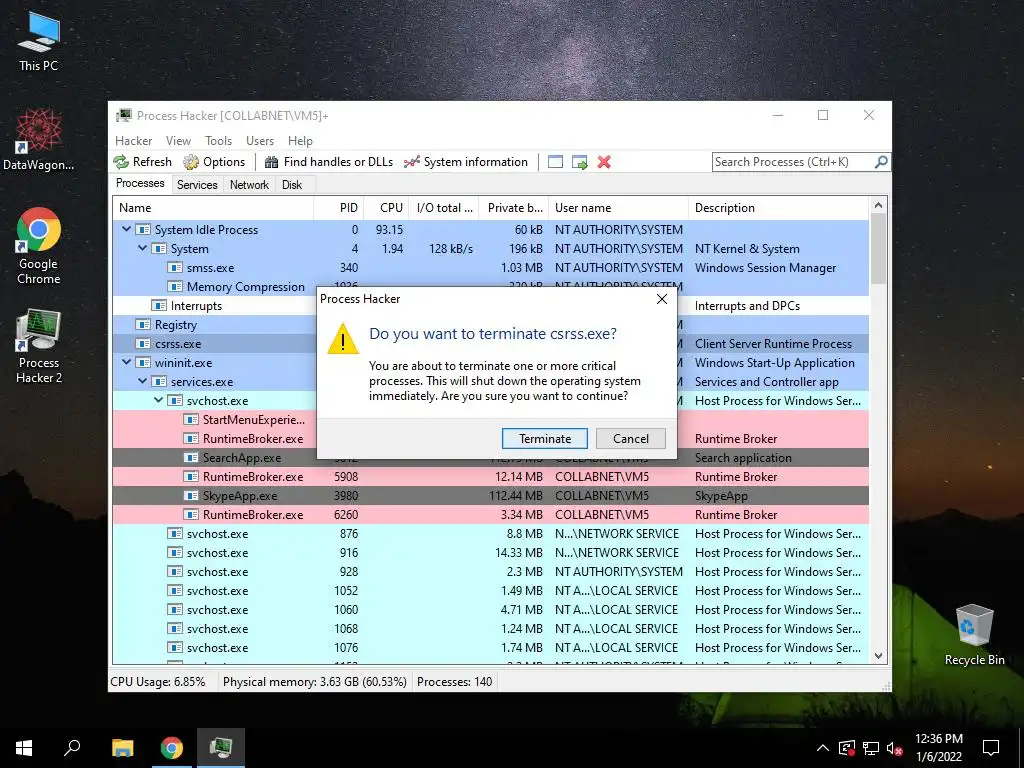Open the Windows Start menu
The width and height of the screenshot is (1024, 768).
24,748
